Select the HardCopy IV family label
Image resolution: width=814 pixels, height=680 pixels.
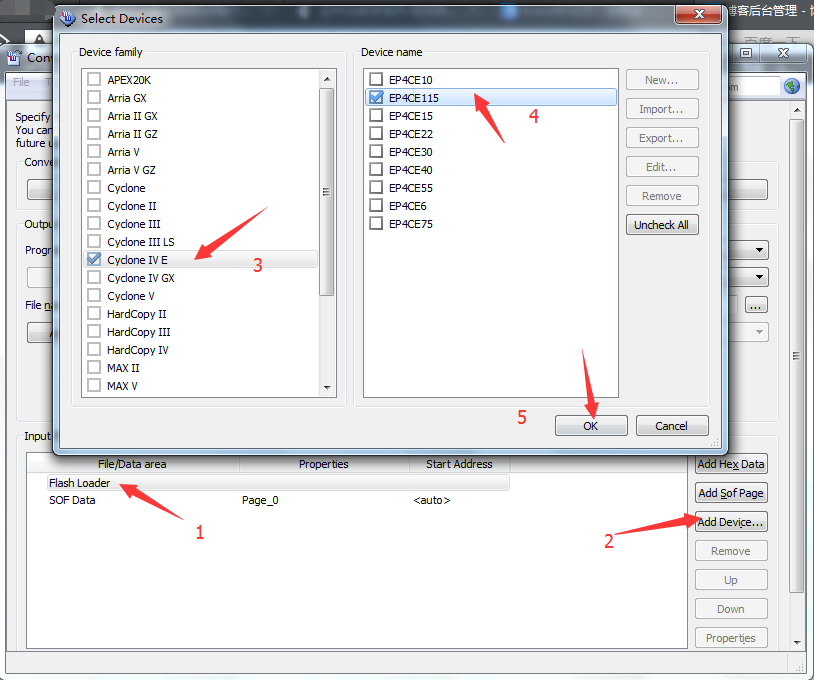coord(138,350)
